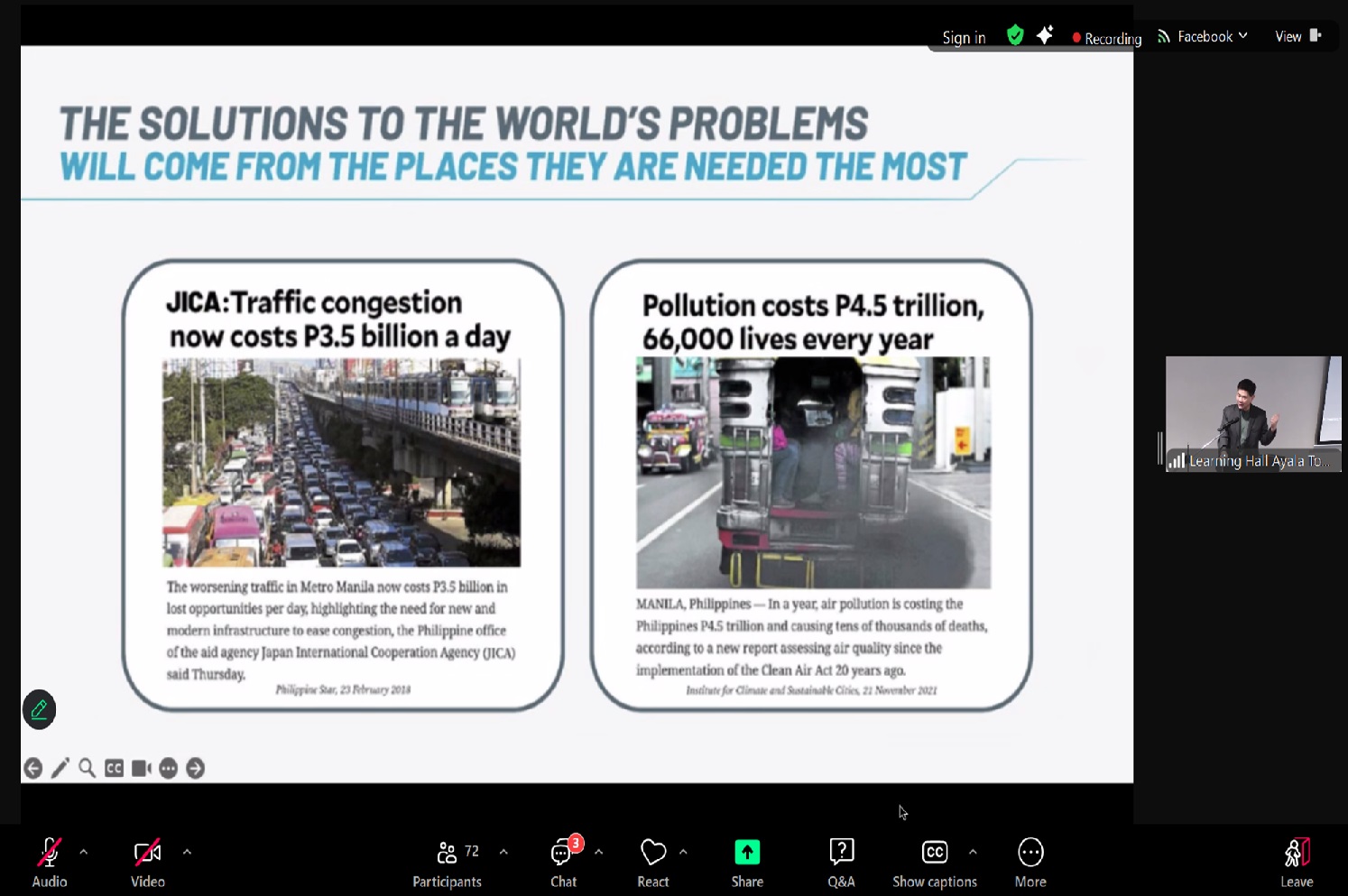This screenshot has width=1348, height=896.
Task: Expand video options arrow next to Video
Action: pyautogui.click(x=187, y=852)
